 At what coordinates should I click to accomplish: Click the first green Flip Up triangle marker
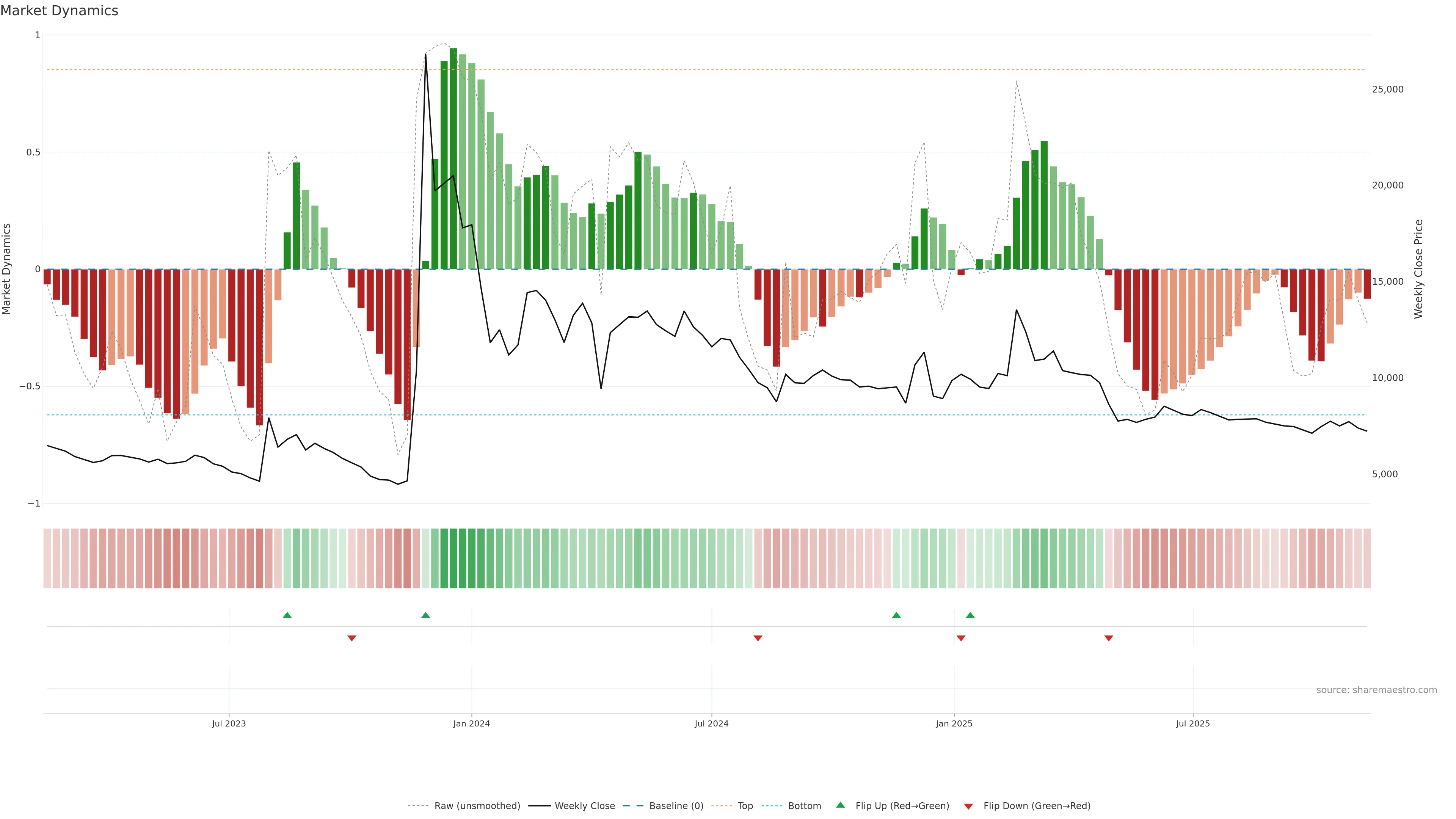point(287,615)
